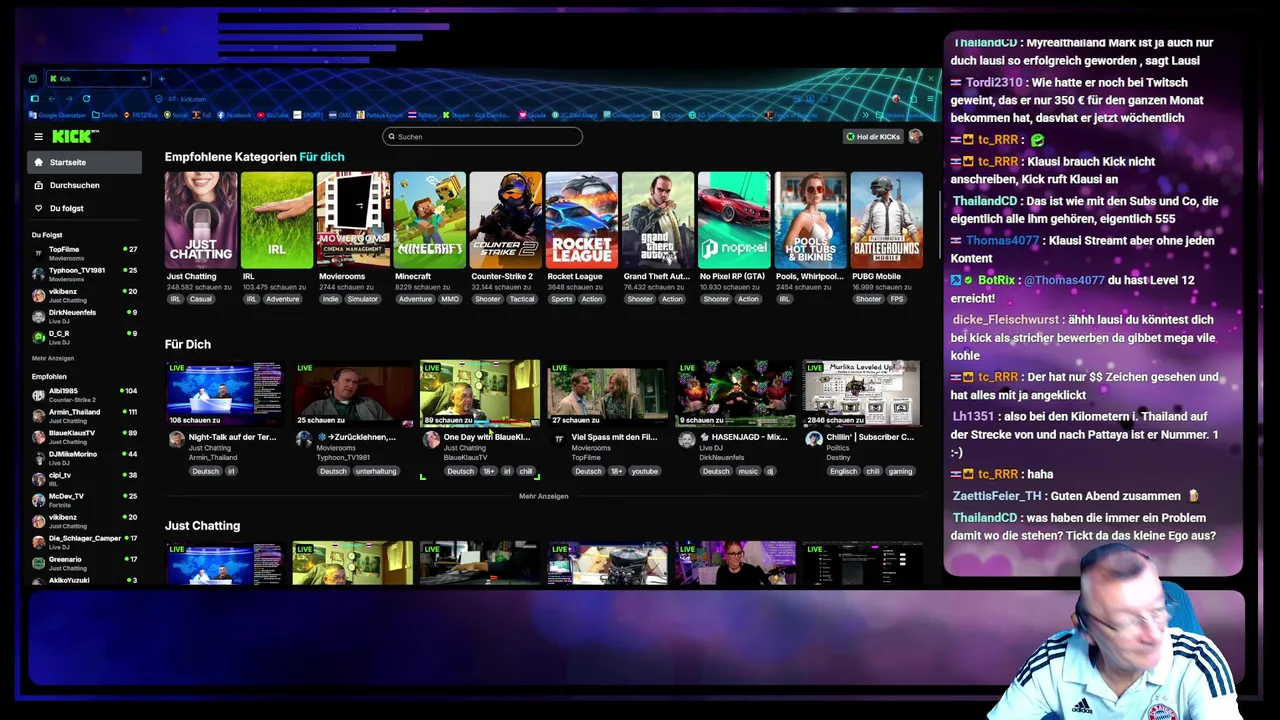1280x720 pixels.
Task: Select Durchsuchen in the sidebar
Action: point(85,185)
